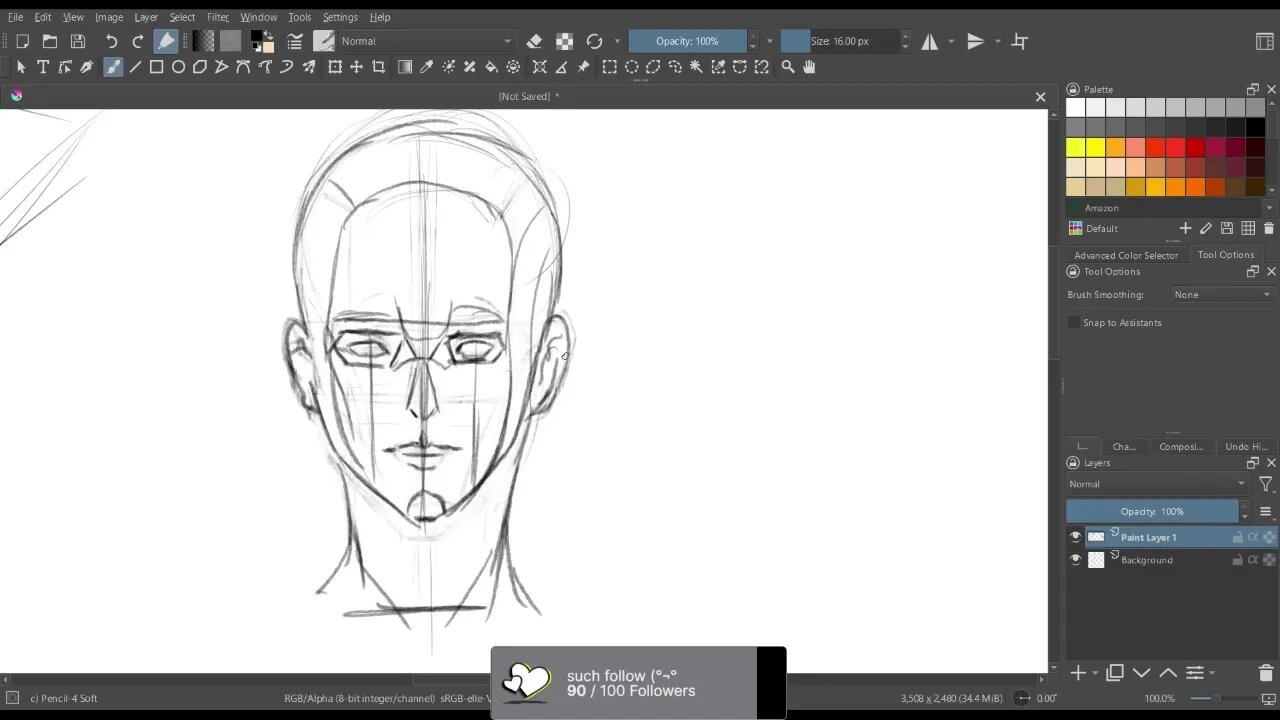Viewport: 1280px width, 720px height.
Task: Open the gradient fill chooser
Action: click(x=204, y=41)
